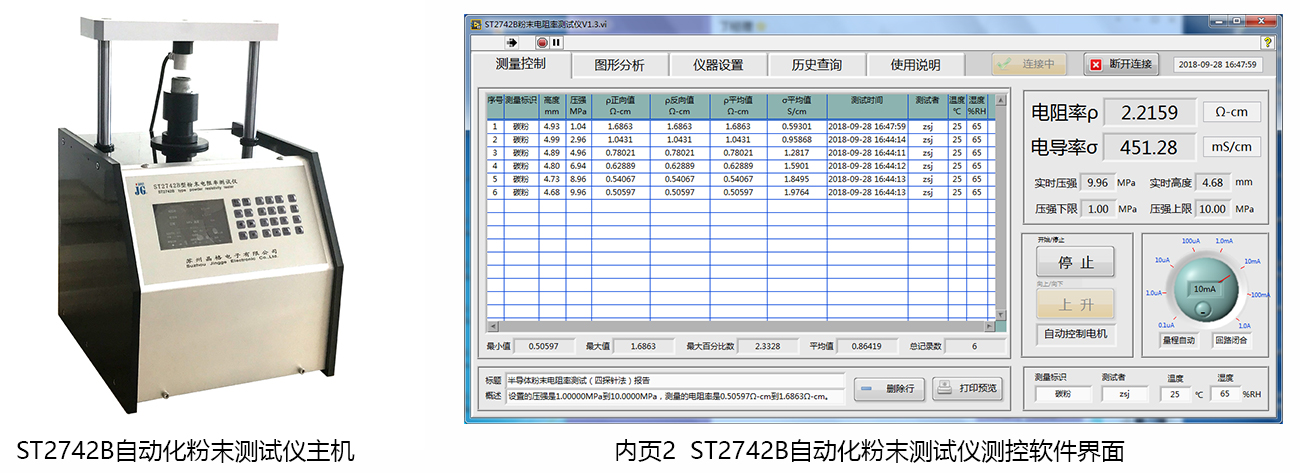
Task: Open the mS/cm conductivity unit selector
Action: (x=1231, y=148)
